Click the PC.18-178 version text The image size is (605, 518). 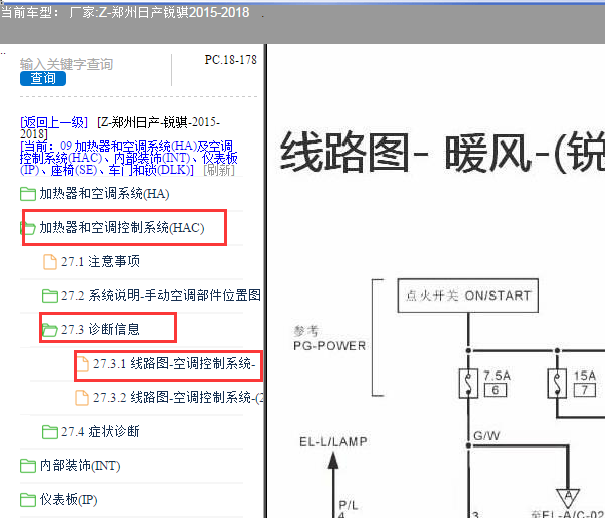[x=230, y=60]
